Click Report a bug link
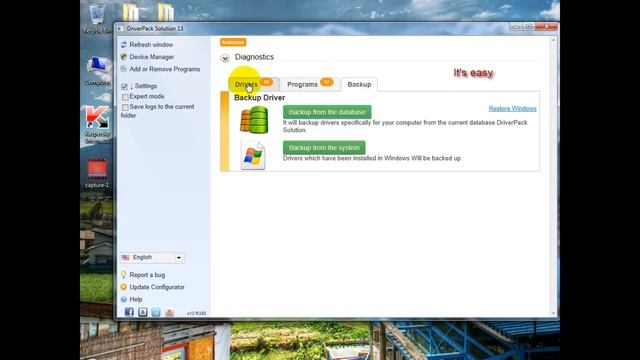 [x=147, y=275]
